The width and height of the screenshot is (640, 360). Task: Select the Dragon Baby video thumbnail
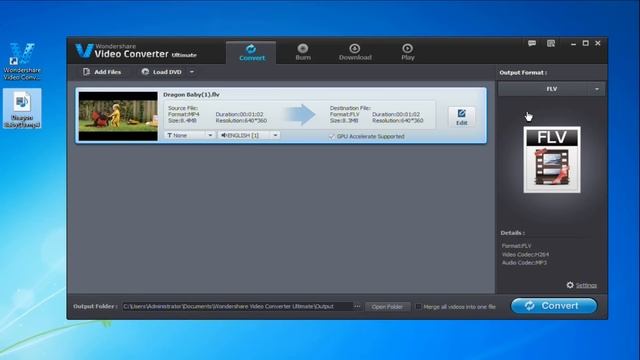[x=118, y=116]
